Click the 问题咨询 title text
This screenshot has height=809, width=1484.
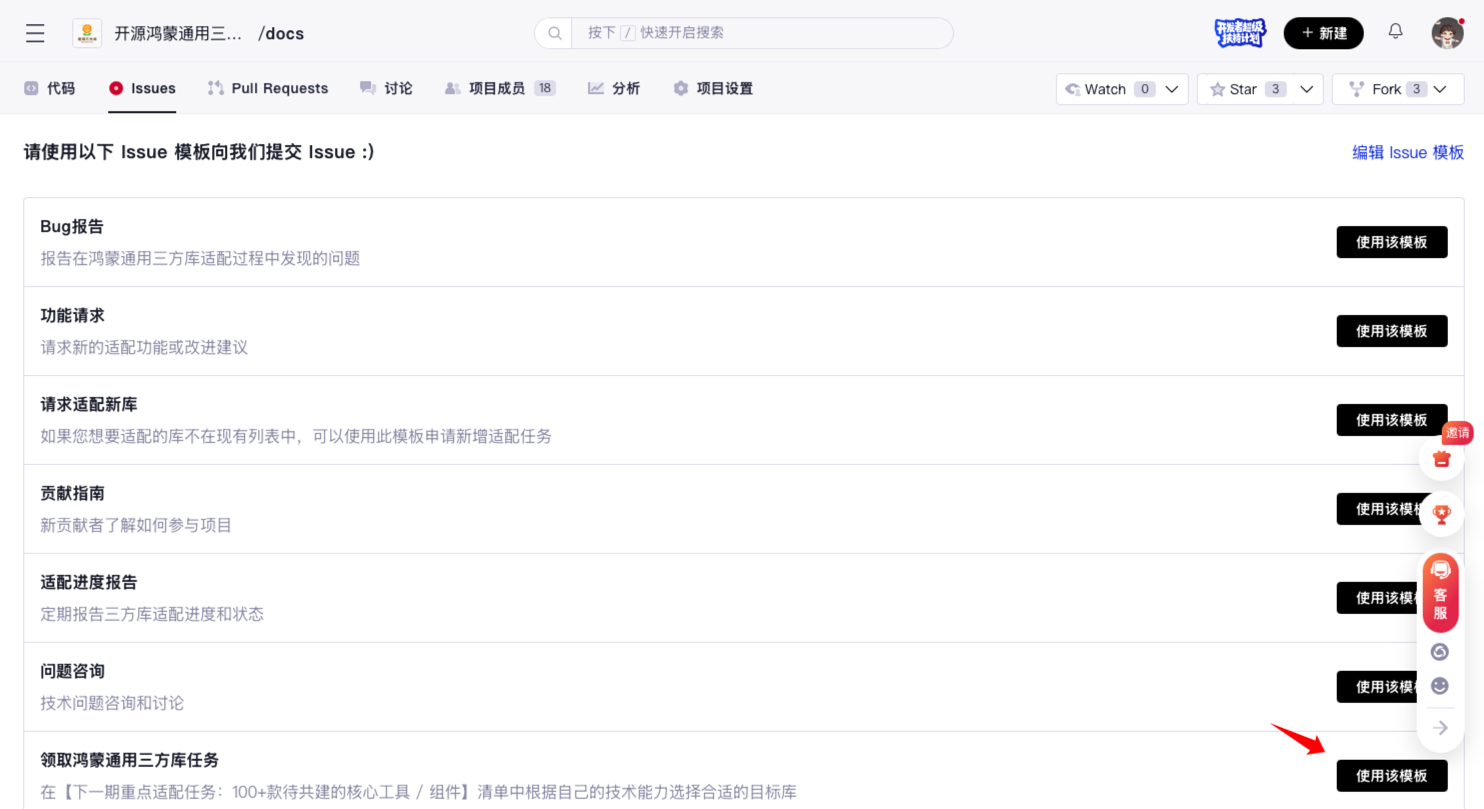click(x=72, y=671)
